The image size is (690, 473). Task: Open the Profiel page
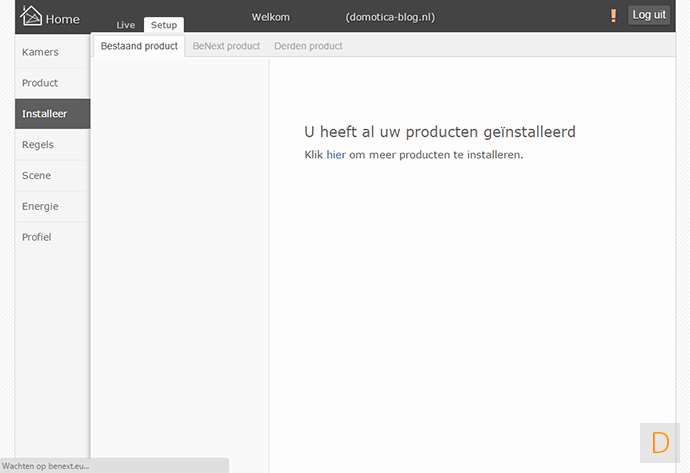tap(37, 238)
